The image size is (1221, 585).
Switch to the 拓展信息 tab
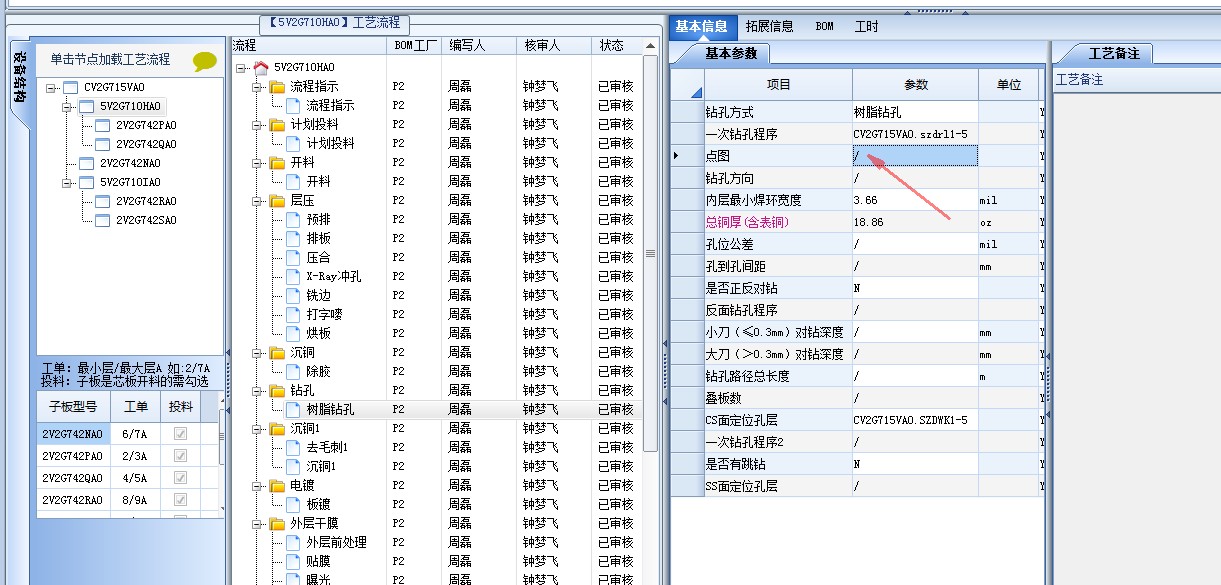[x=769, y=27]
